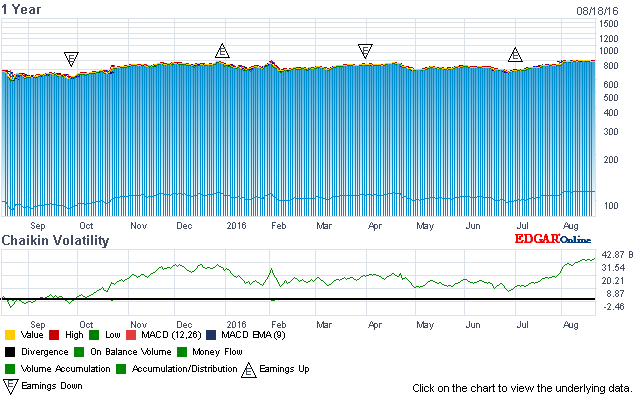Click the 'MACD EMA (9)' legend label

coord(254,335)
